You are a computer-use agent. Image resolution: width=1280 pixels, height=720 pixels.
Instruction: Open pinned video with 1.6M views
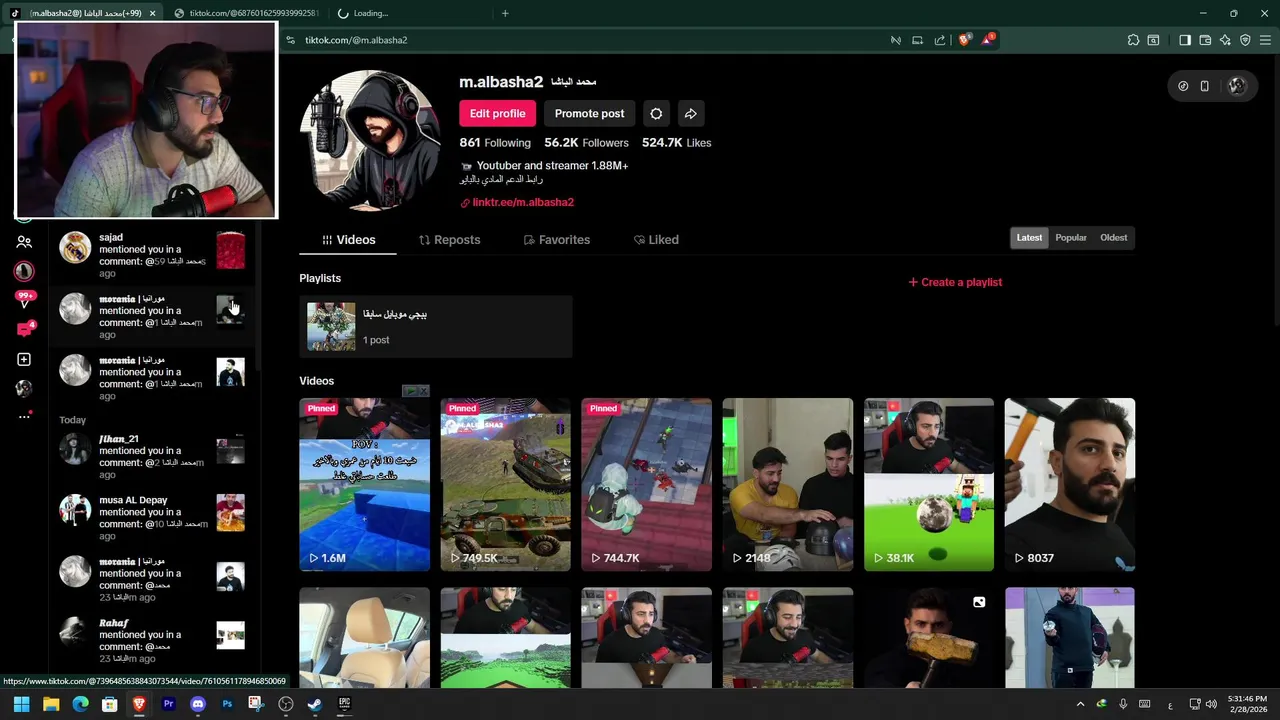tap(364, 485)
